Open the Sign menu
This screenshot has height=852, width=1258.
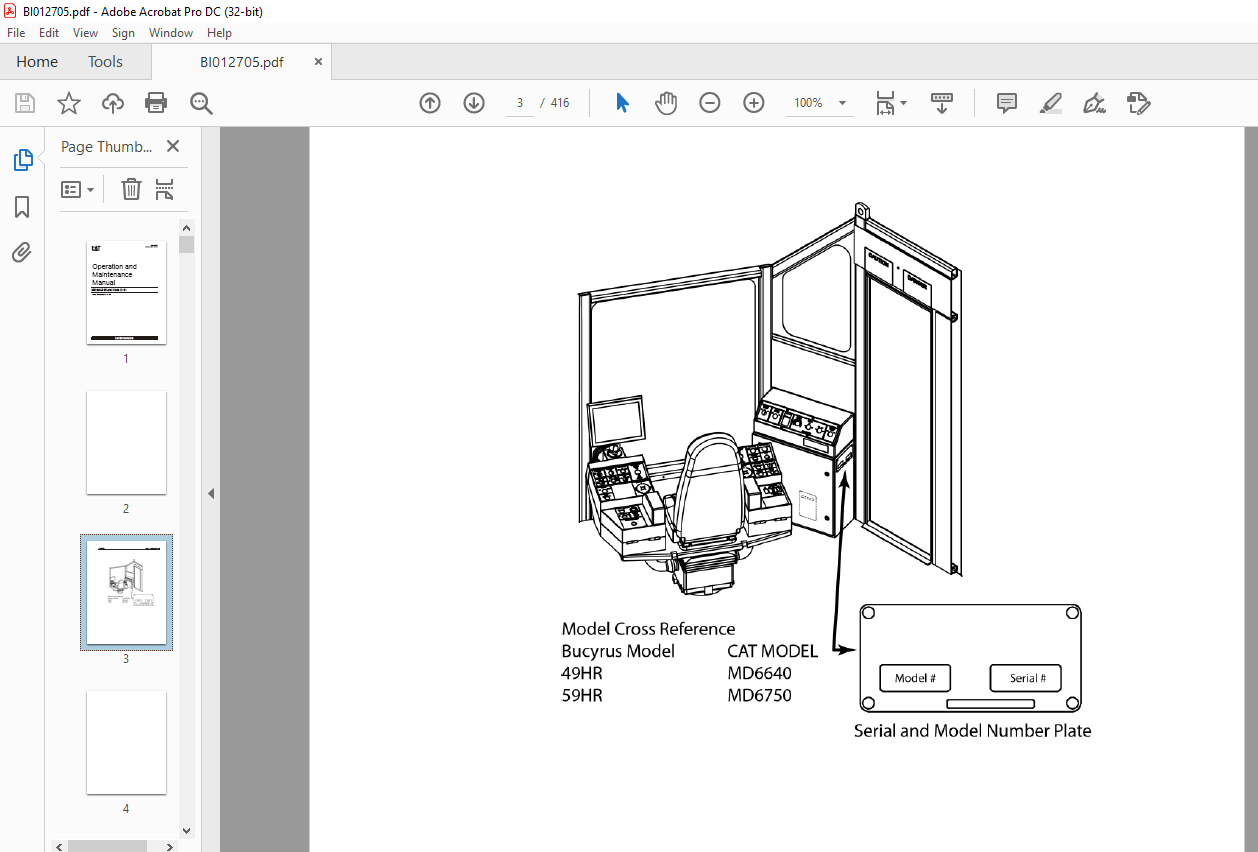[x=123, y=33]
